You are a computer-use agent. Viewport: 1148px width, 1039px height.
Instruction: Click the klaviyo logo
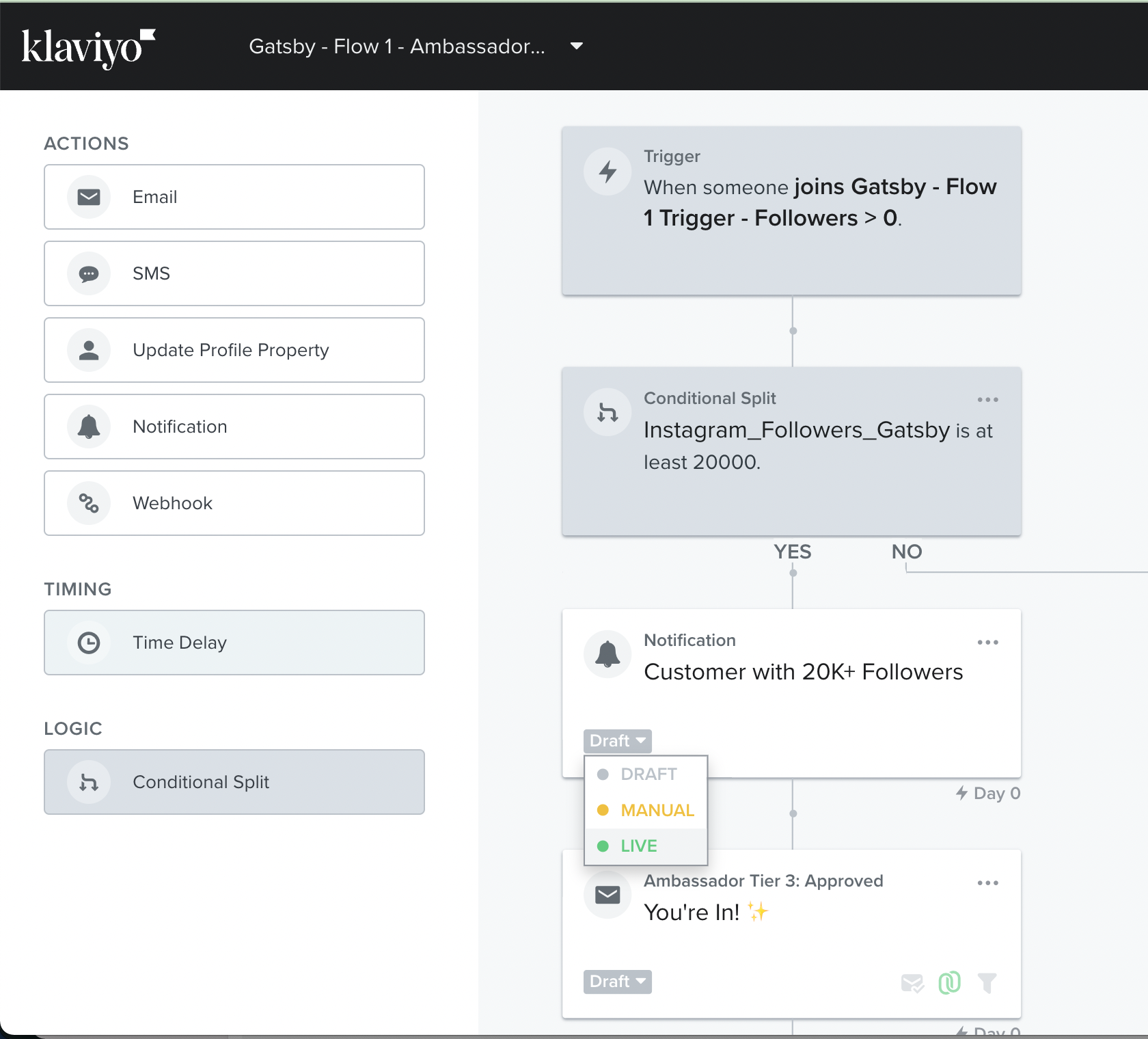[x=89, y=46]
